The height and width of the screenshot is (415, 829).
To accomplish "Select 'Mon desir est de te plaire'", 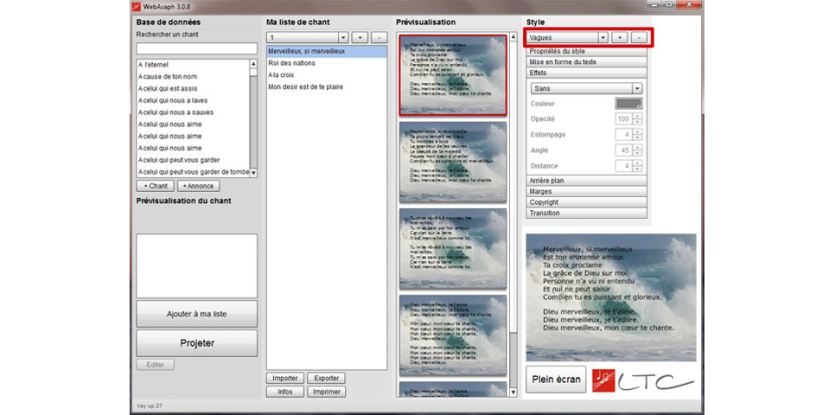I will point(326,87).
